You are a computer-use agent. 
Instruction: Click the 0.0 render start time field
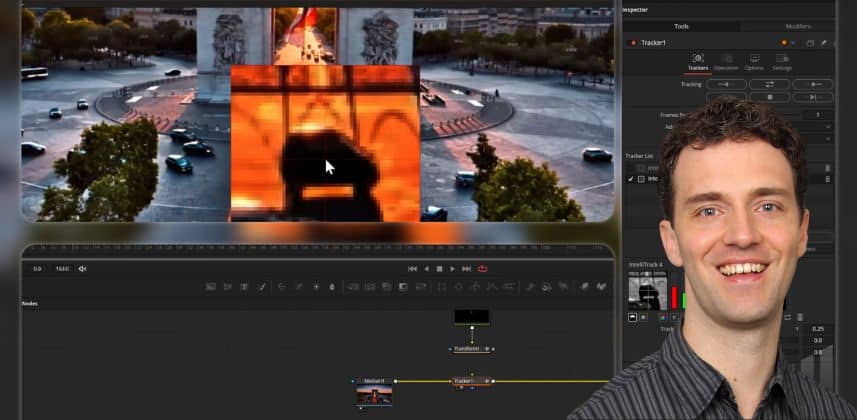pos(37,269)
